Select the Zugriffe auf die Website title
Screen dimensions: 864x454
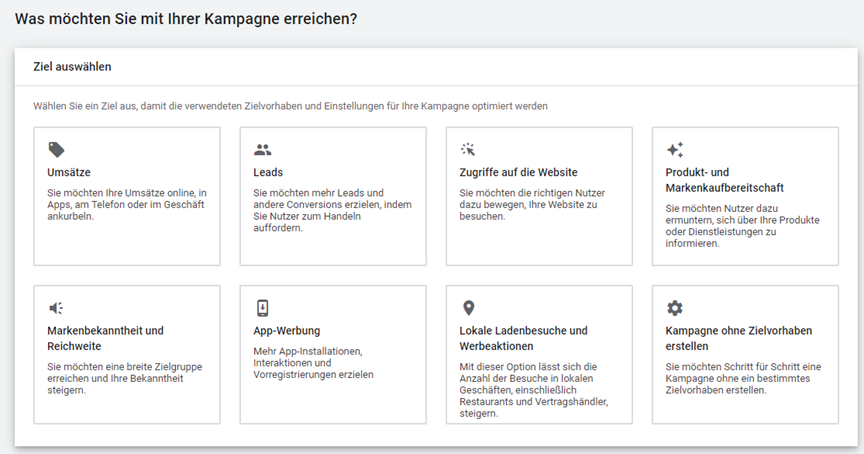518,172
